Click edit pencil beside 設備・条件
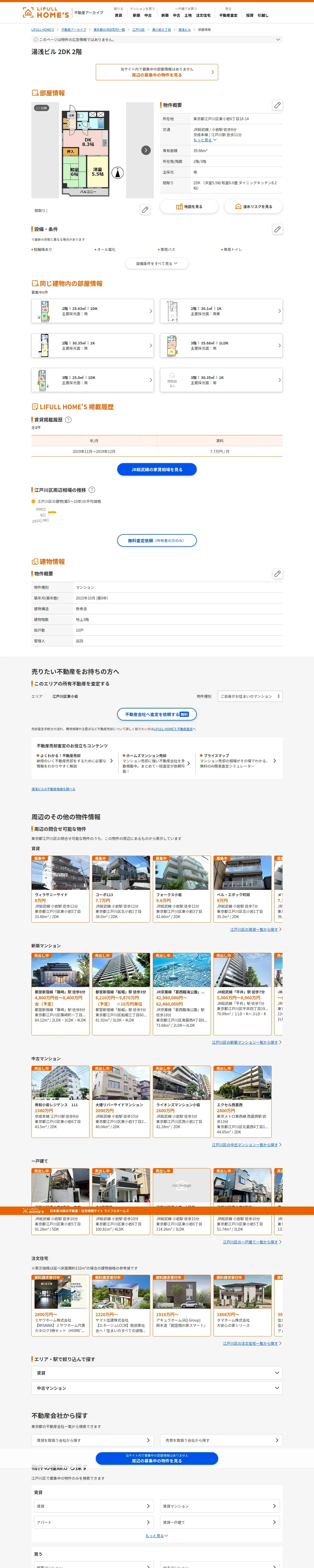Viewport: 314px width, 1568px height. pos(277,229)
